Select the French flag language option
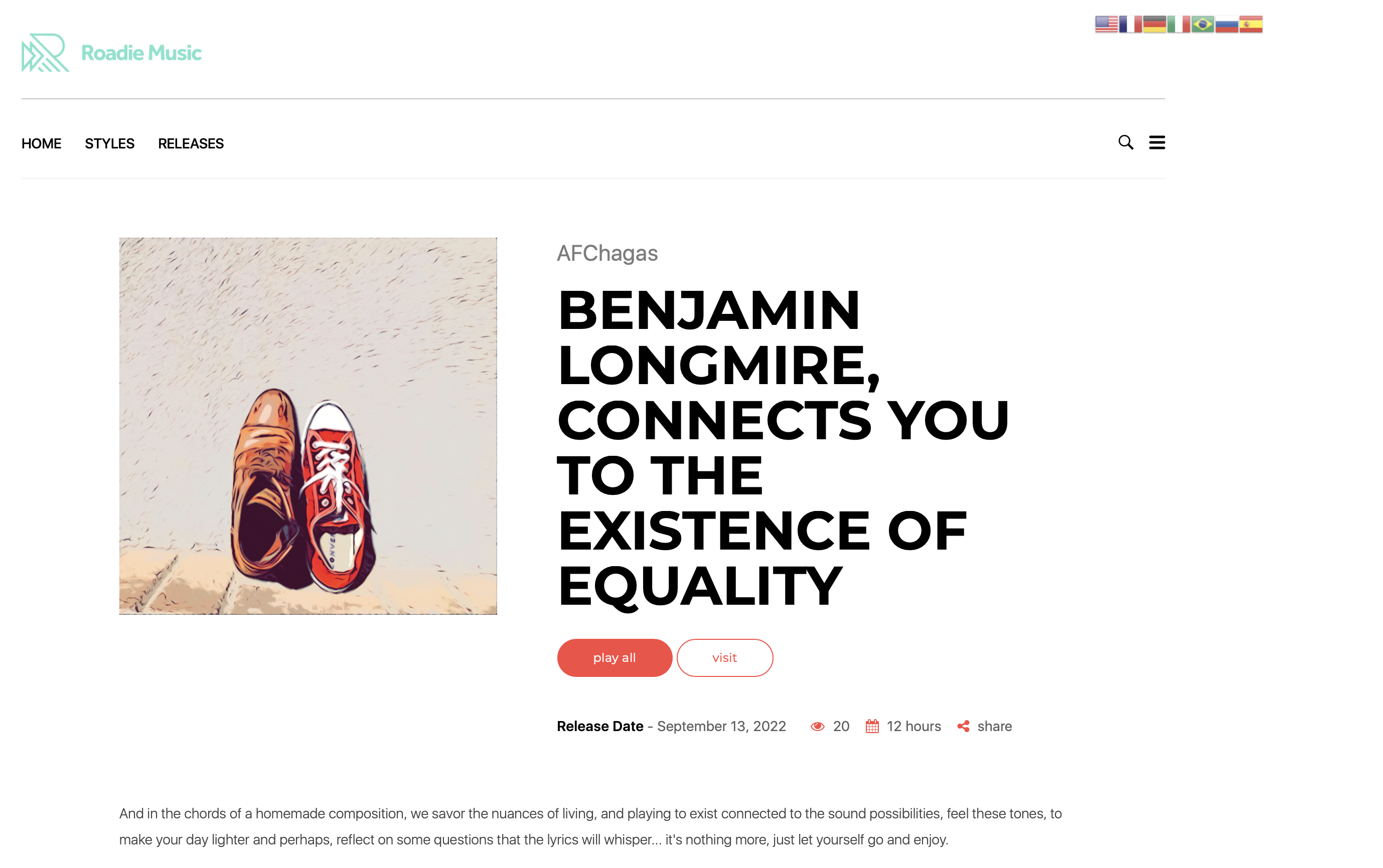1383x868 pixels. click(1130, 24)
